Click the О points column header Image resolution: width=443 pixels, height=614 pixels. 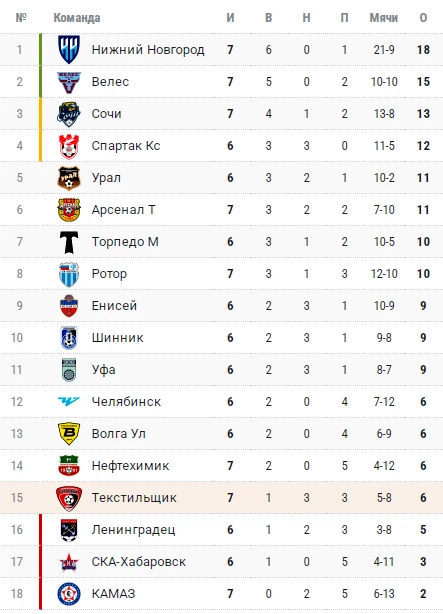point(423,18)
